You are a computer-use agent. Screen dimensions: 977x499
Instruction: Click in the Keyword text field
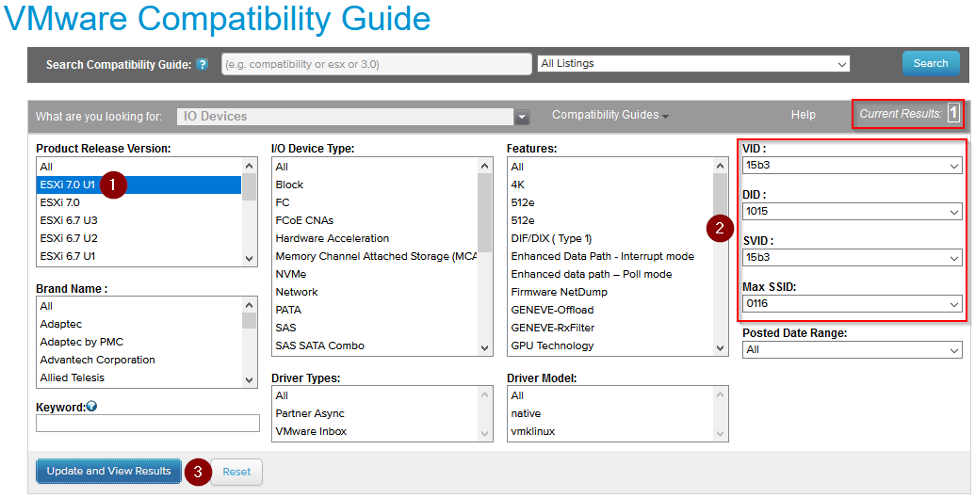click(148, 423)
